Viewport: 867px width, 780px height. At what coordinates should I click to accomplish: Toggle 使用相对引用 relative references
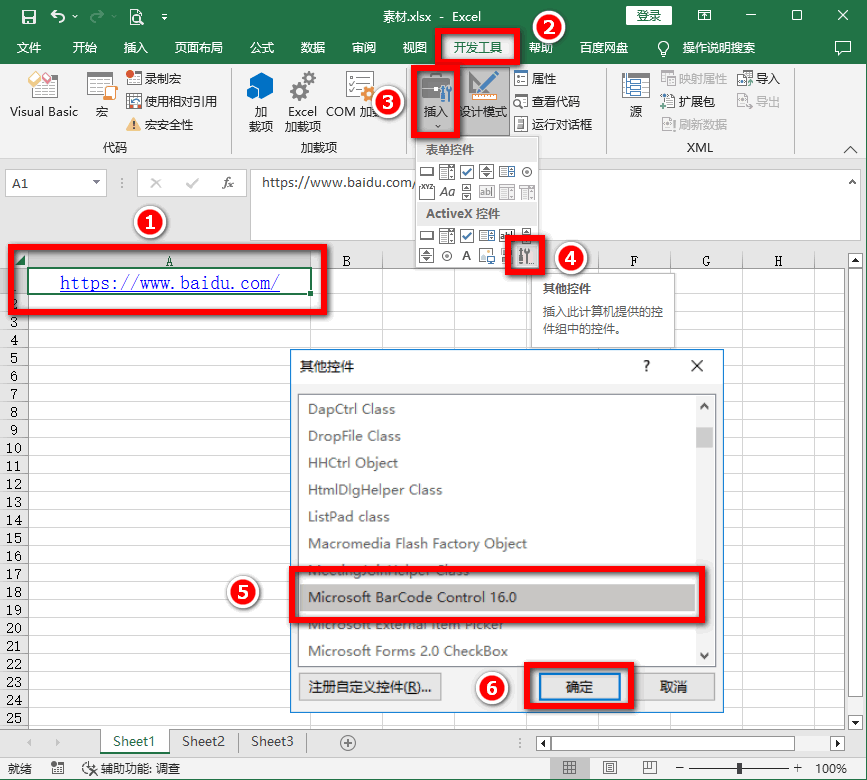(171, 101)
